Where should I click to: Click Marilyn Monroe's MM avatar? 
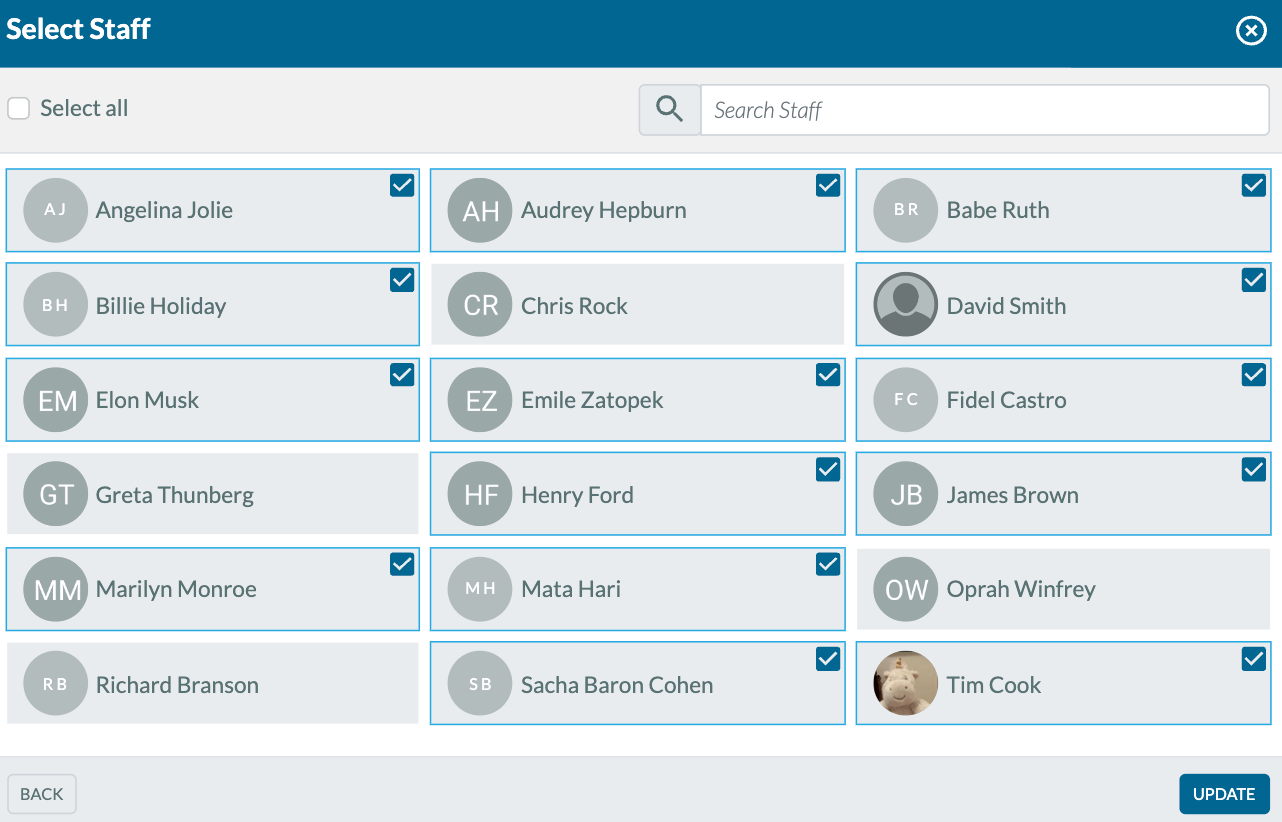click(x=55, y=589)
